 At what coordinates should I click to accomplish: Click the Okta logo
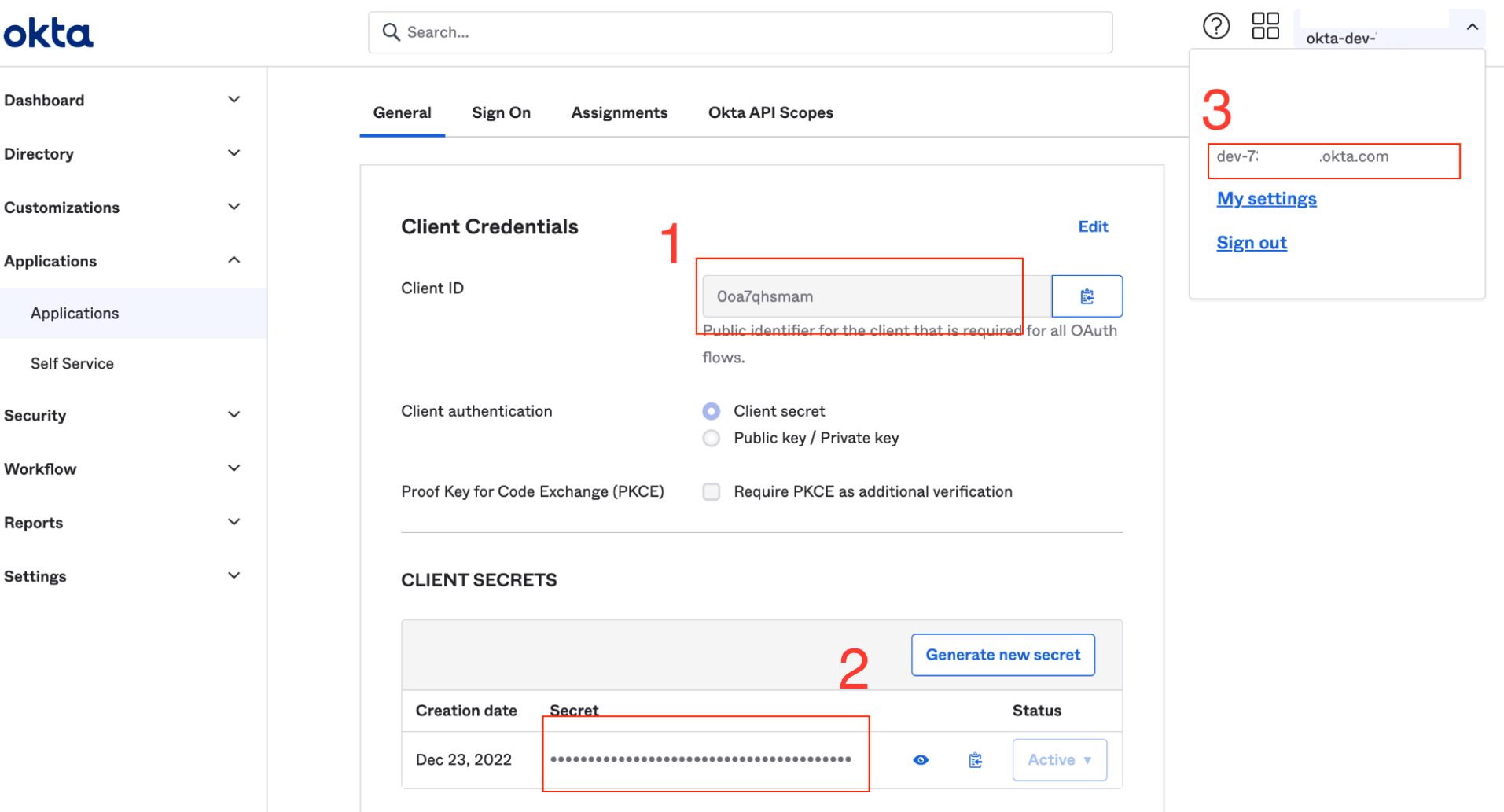point(48,33)
